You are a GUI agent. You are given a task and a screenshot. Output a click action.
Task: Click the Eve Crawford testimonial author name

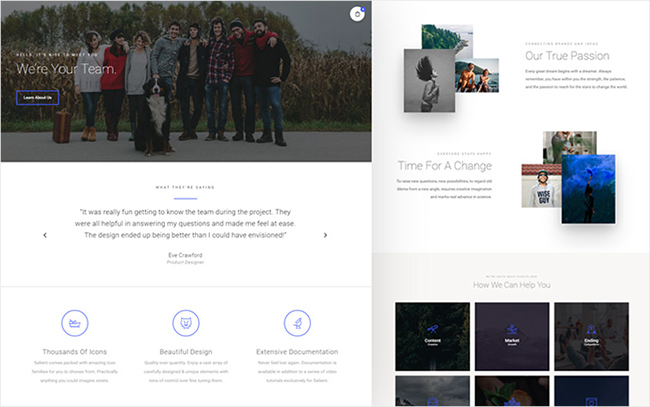pyautogui.click(x=185, y=255)
